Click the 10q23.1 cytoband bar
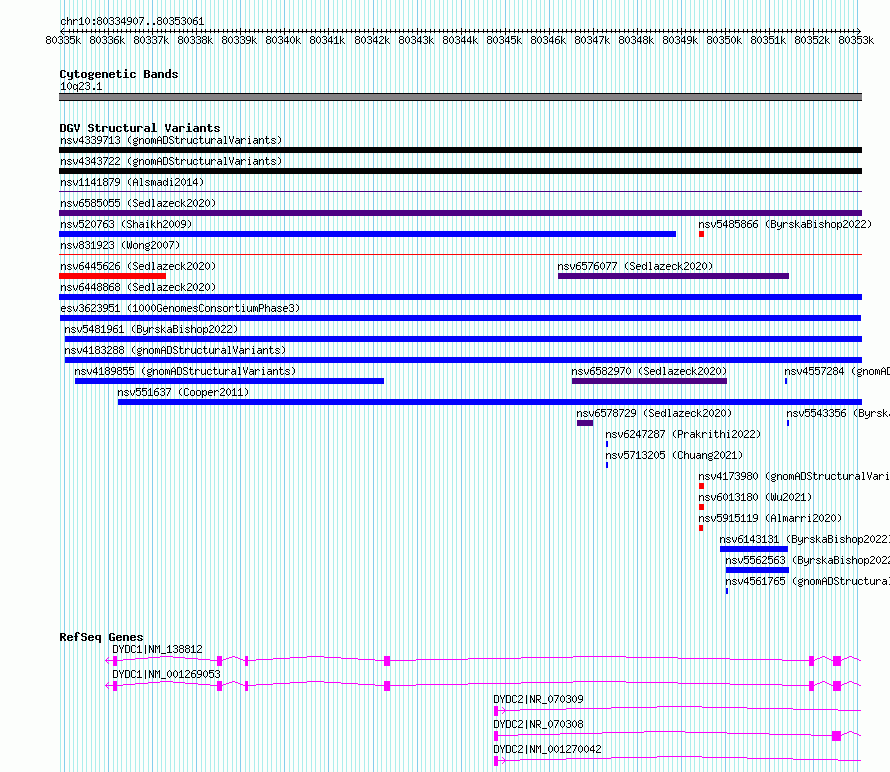Image resolution: width=890 pixels, height=772 pixels. (x=460, y=97)
